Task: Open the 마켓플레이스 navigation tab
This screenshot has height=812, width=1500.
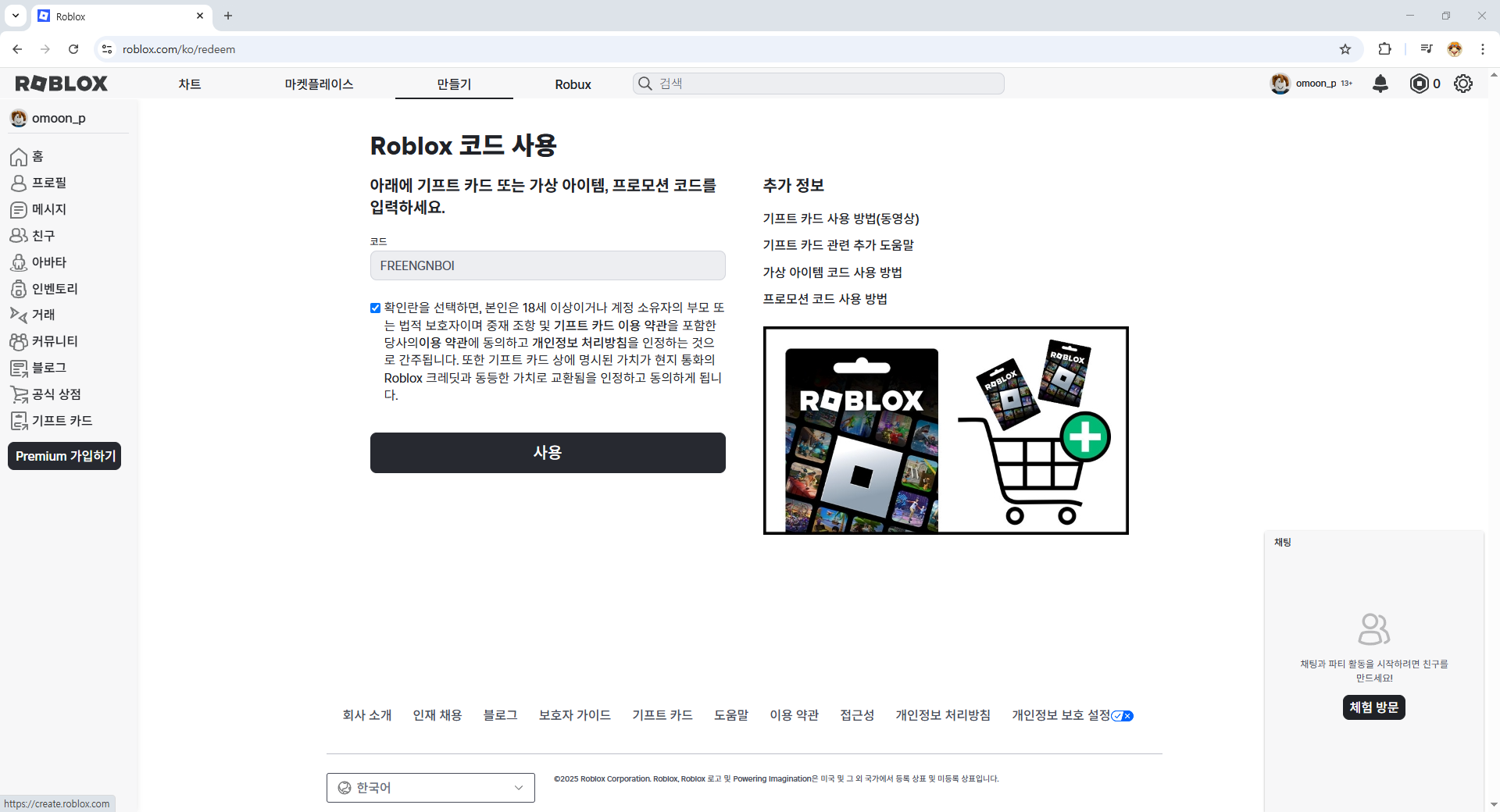Action: pyautogui.click(x=320, y=84)
